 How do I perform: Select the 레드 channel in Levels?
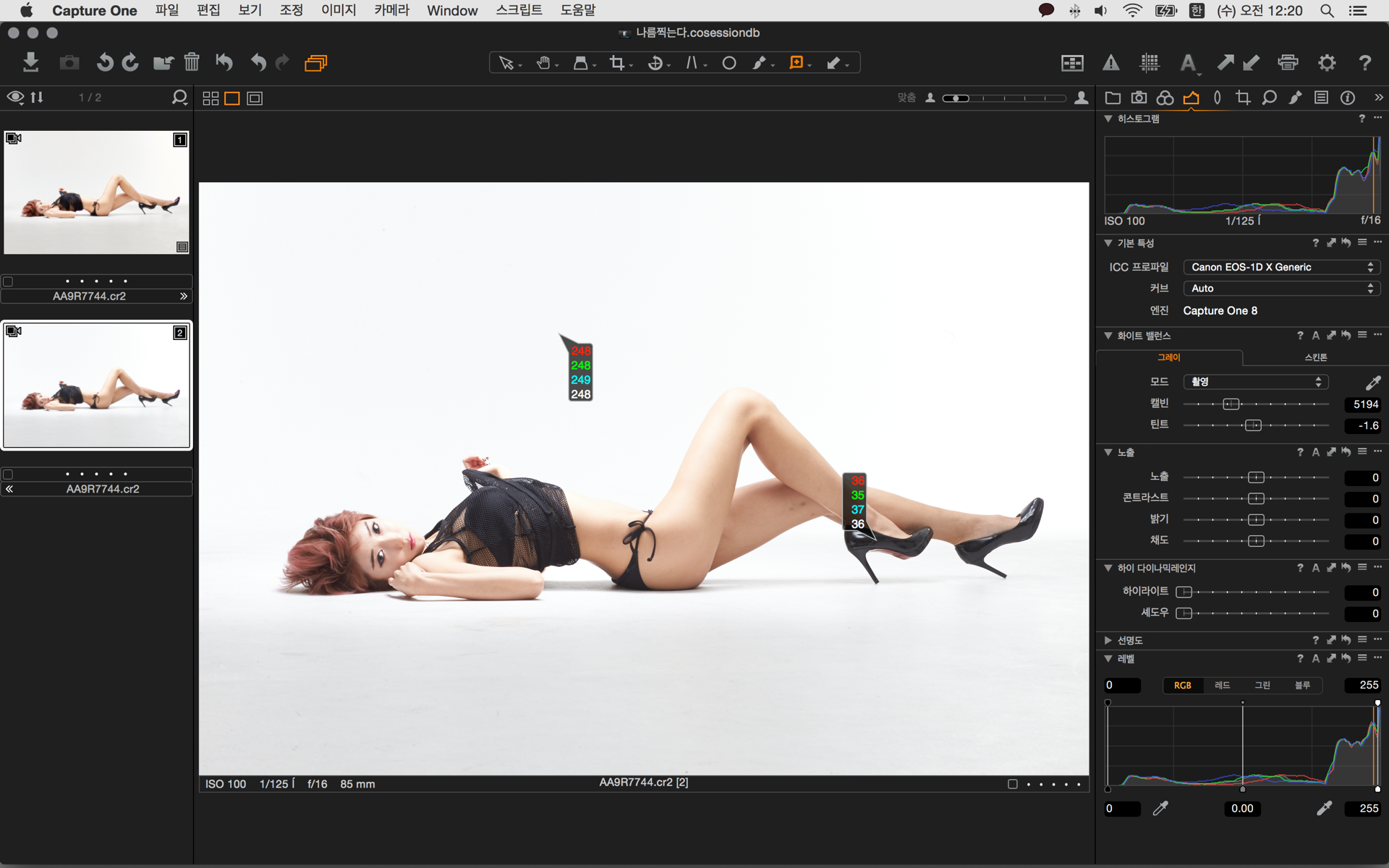coord(1222,685)
